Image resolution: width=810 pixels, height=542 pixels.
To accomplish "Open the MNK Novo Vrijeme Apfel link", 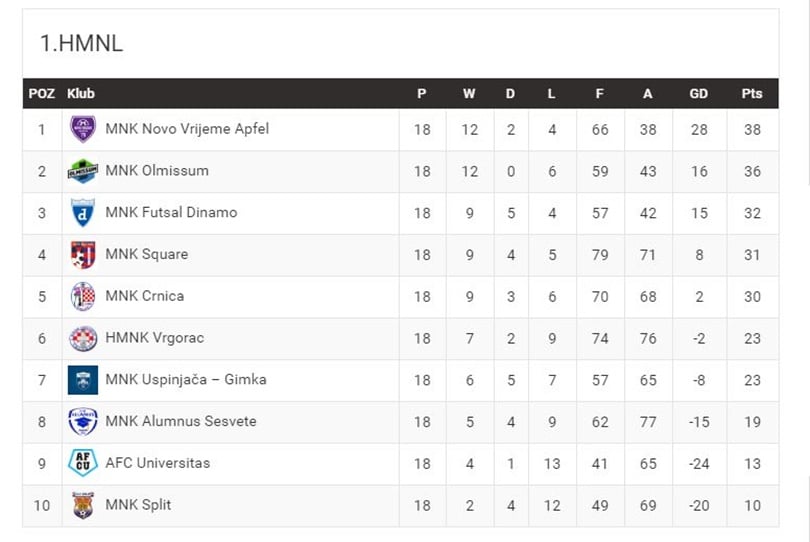I will pos(187,129).
